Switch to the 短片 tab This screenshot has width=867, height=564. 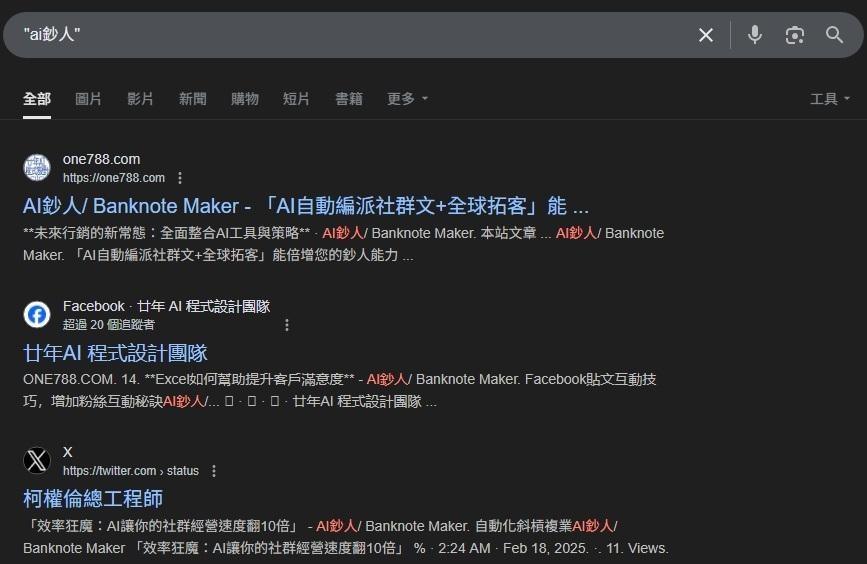pos(296,99)
